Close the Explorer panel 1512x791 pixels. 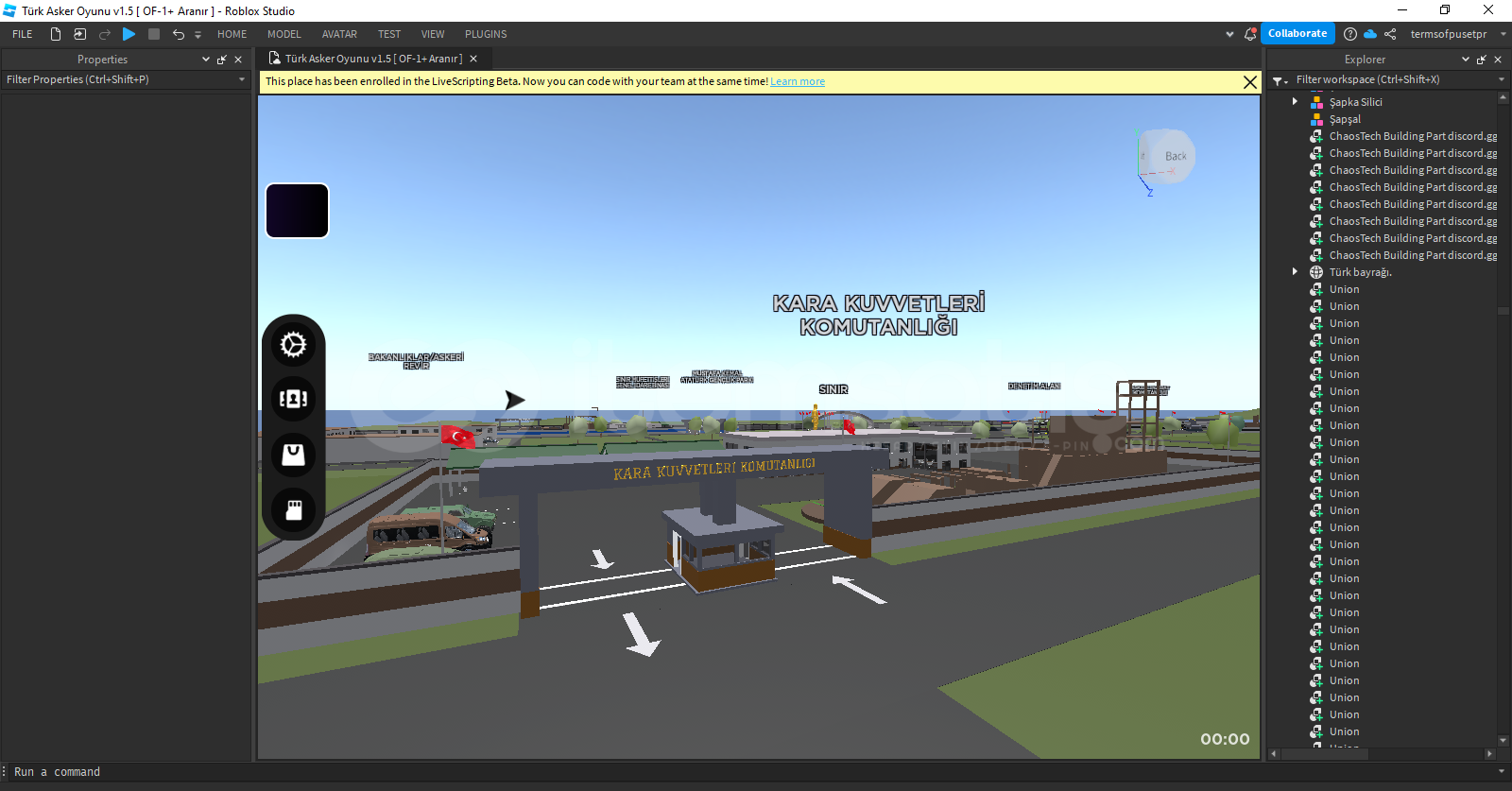pyautogui.click(x=1498, y=60)
